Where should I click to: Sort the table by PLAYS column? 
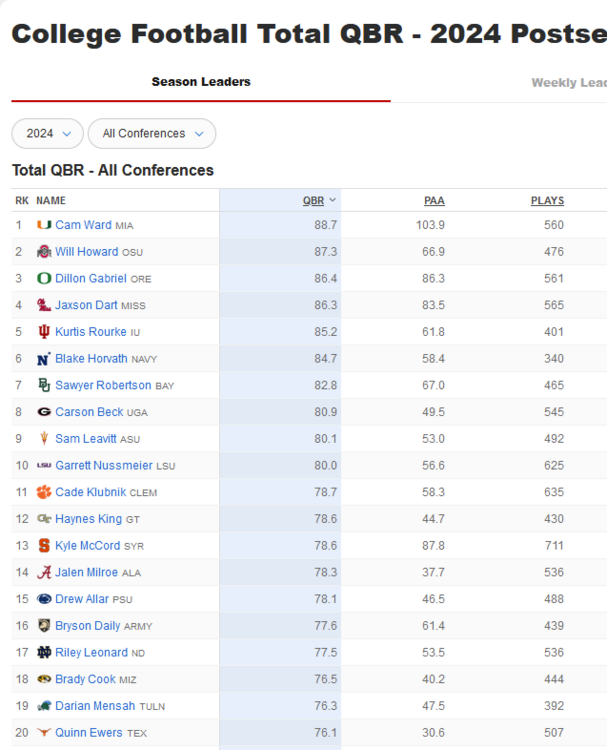(x=547, y=201)
